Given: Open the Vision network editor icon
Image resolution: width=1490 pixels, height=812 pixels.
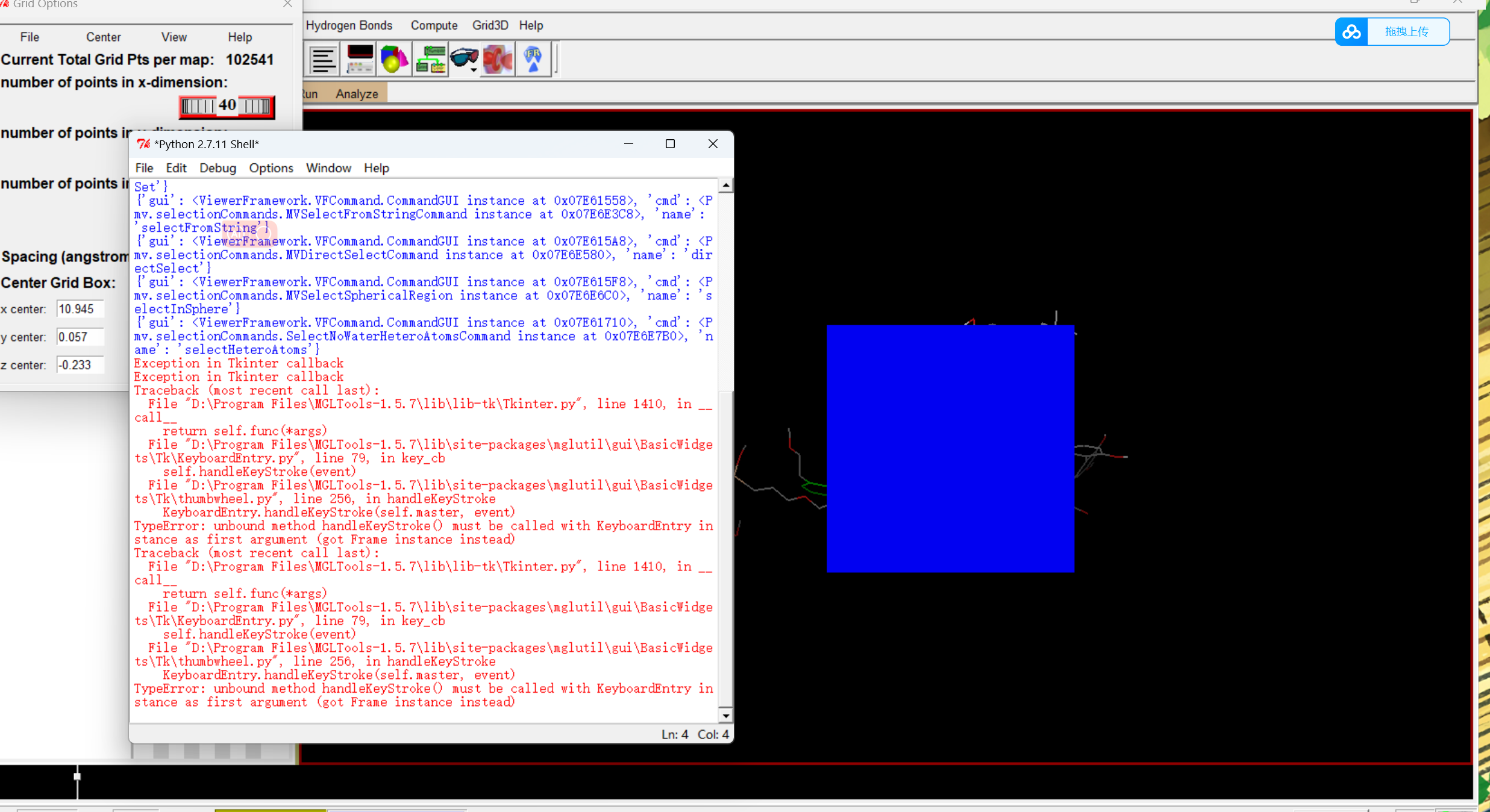Looking at the screenshot, I should pyautogui.click(x=430, y=60).
